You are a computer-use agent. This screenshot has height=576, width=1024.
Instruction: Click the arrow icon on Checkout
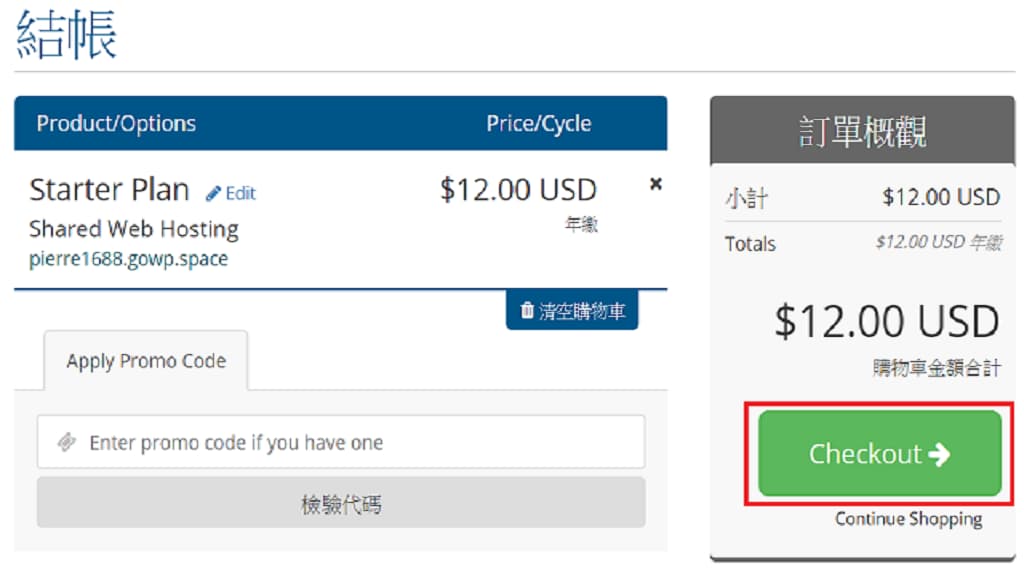coord(939,454)
